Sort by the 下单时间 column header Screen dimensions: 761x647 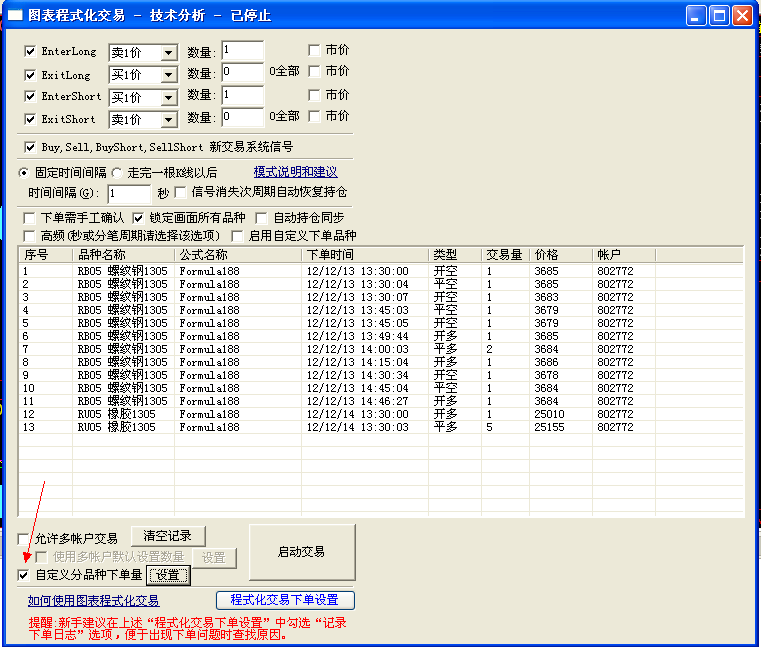(x=365, y=255)
